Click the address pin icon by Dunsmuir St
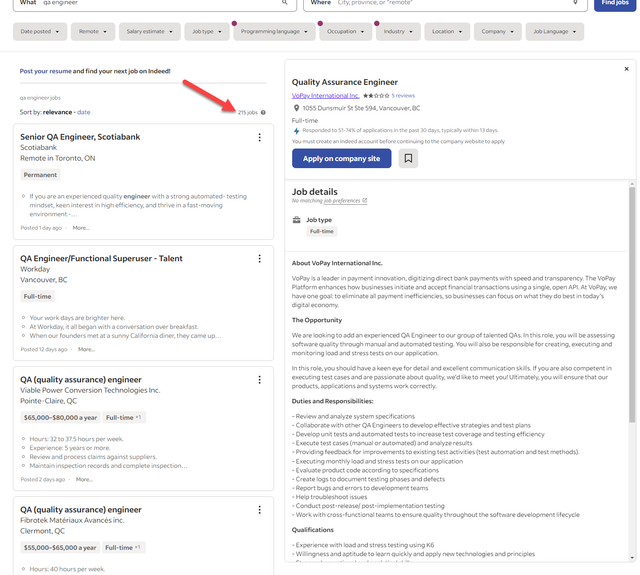This screenshot has height=575, width=640. pos(296,108)
